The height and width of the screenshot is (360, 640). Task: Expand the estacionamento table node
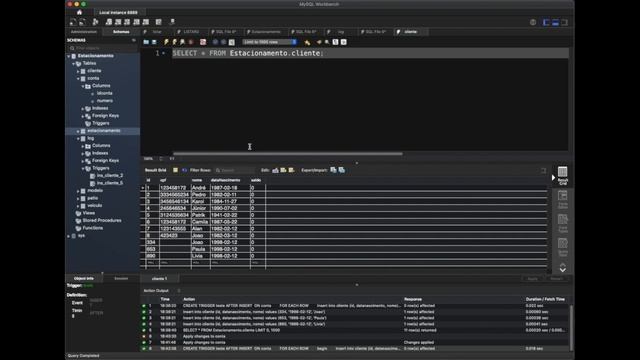click(78, 131)
